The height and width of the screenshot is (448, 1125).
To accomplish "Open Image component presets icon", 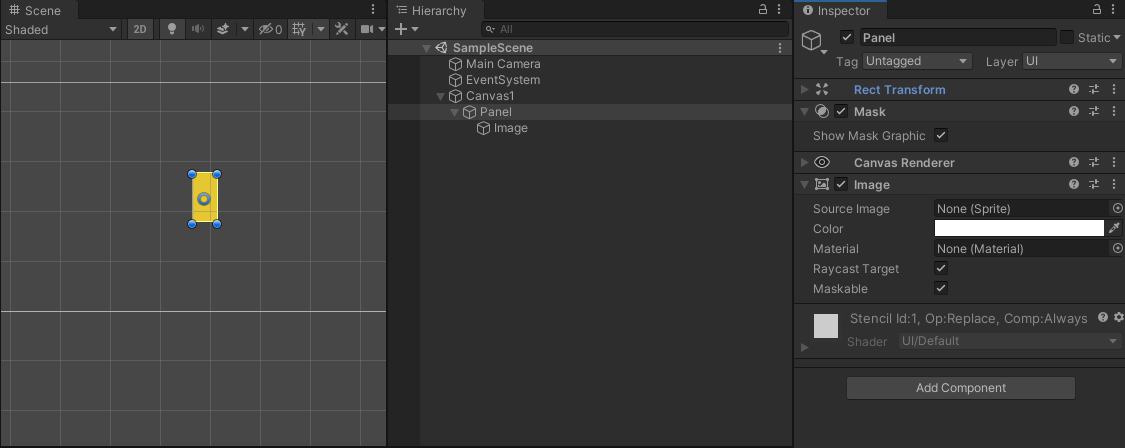I will (1093, 185).
